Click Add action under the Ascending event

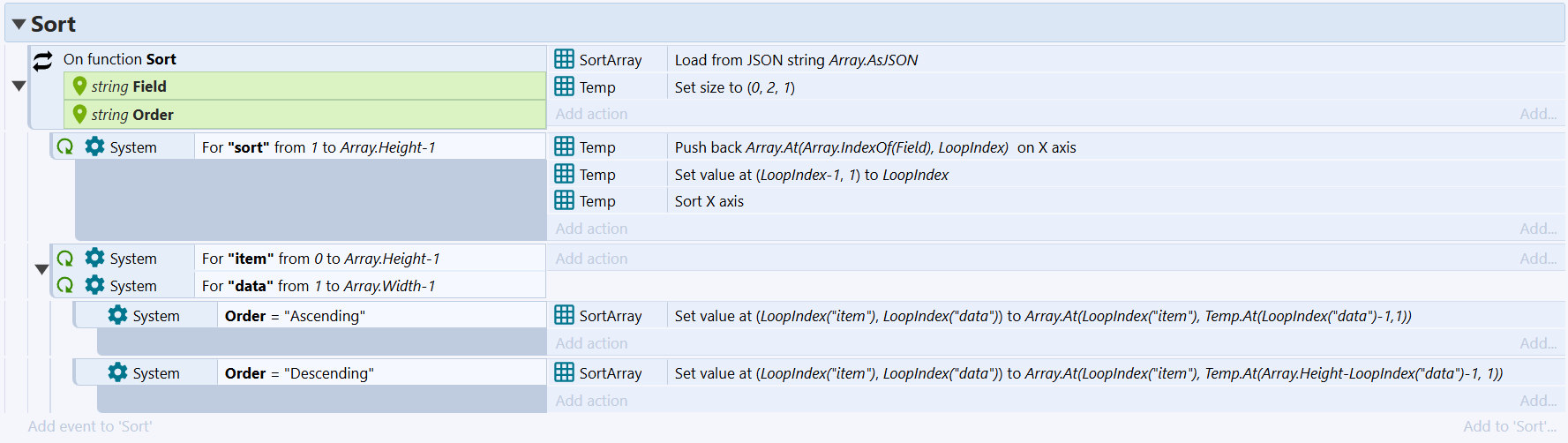(x=591, y=343)
